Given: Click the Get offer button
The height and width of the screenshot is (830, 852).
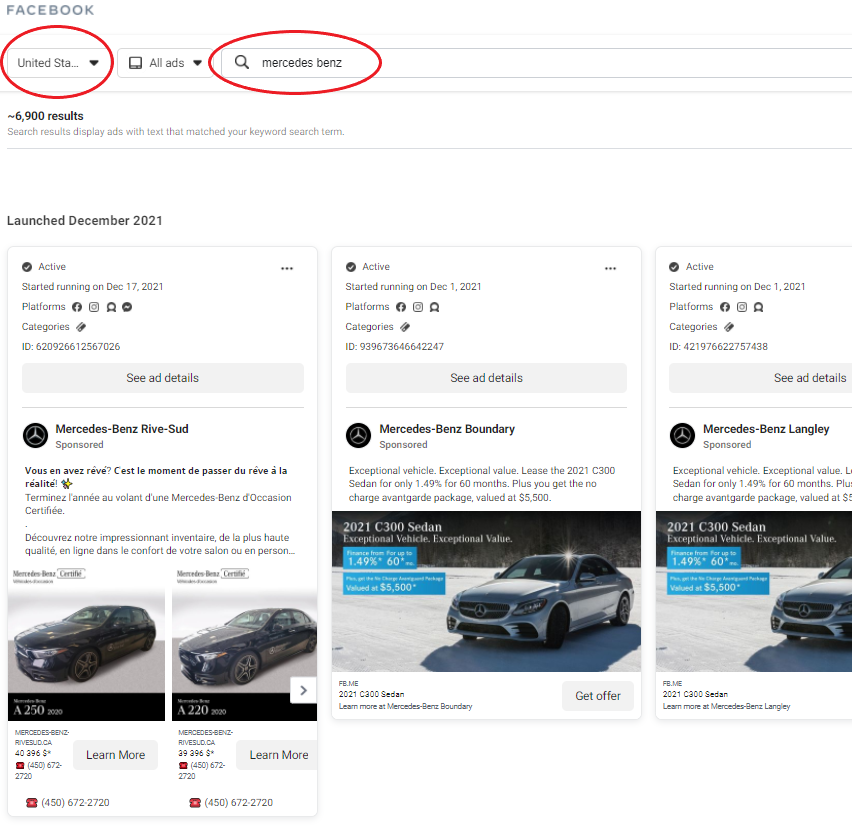Looking at the screenshot, I should (x=598, y=696).
